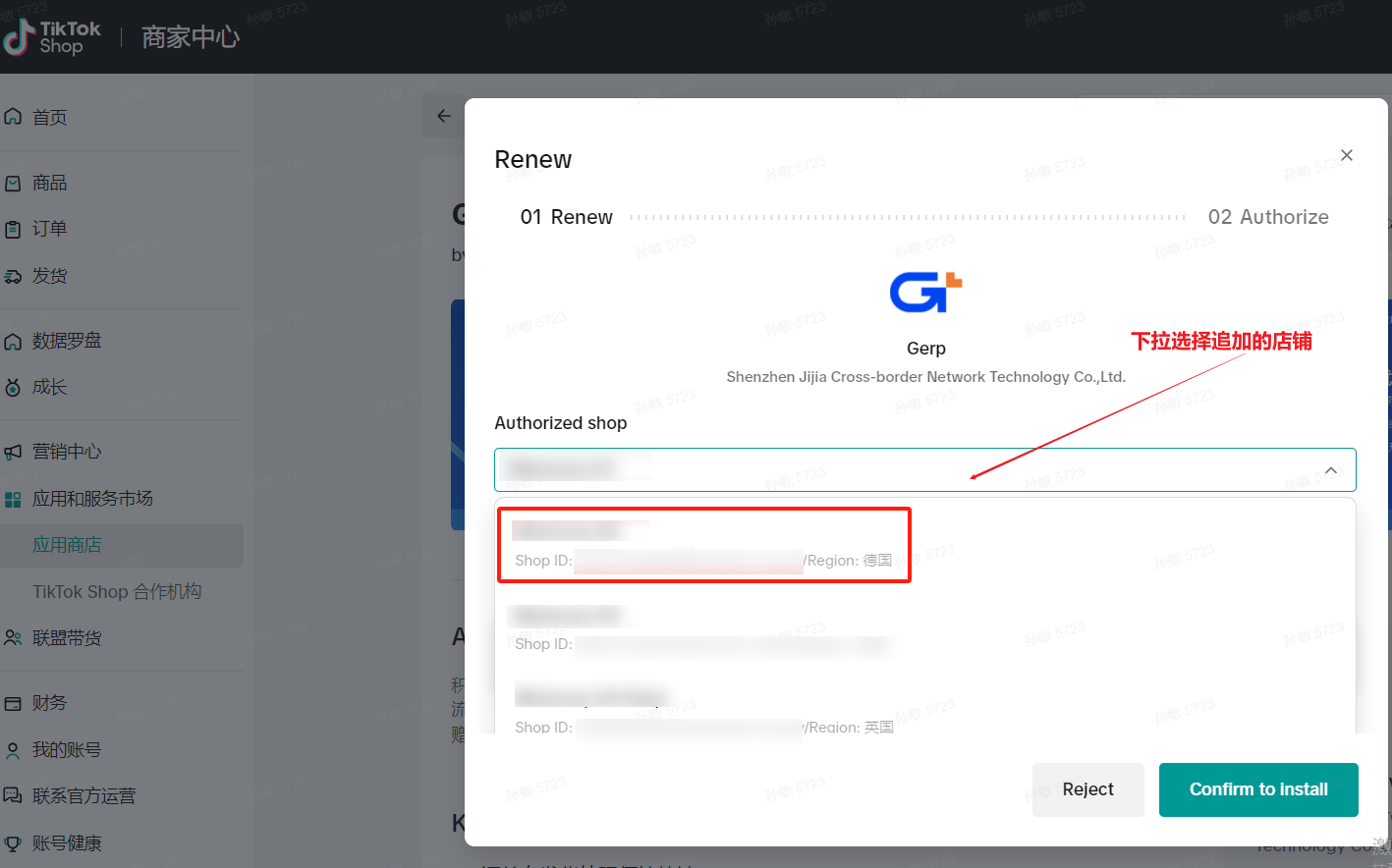Click the account person icon beside 我的账号
Viewport: 1392px width, 868px height.
(x=13, y=751)
